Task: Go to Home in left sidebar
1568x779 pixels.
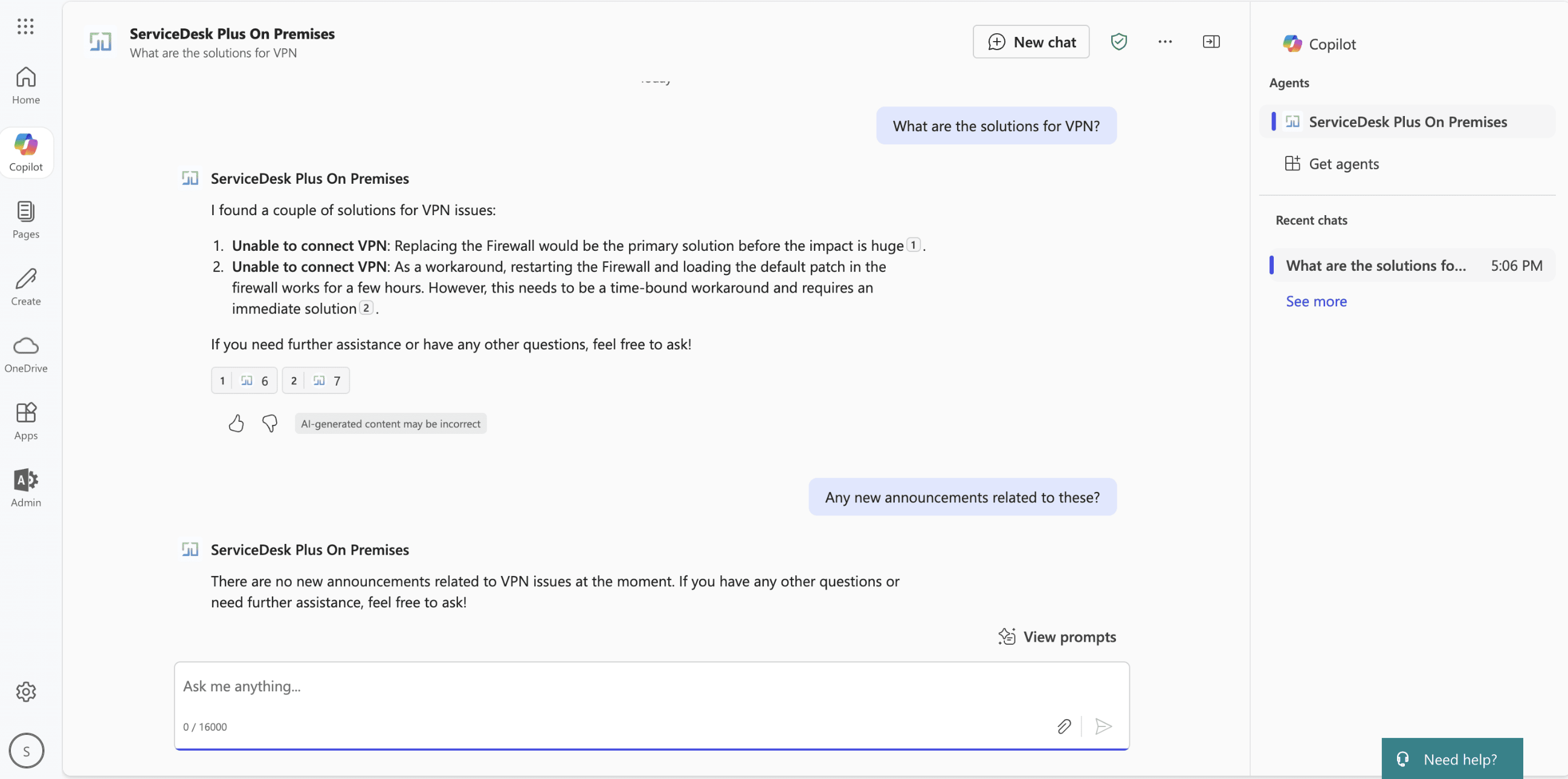Action: [25, 86]
